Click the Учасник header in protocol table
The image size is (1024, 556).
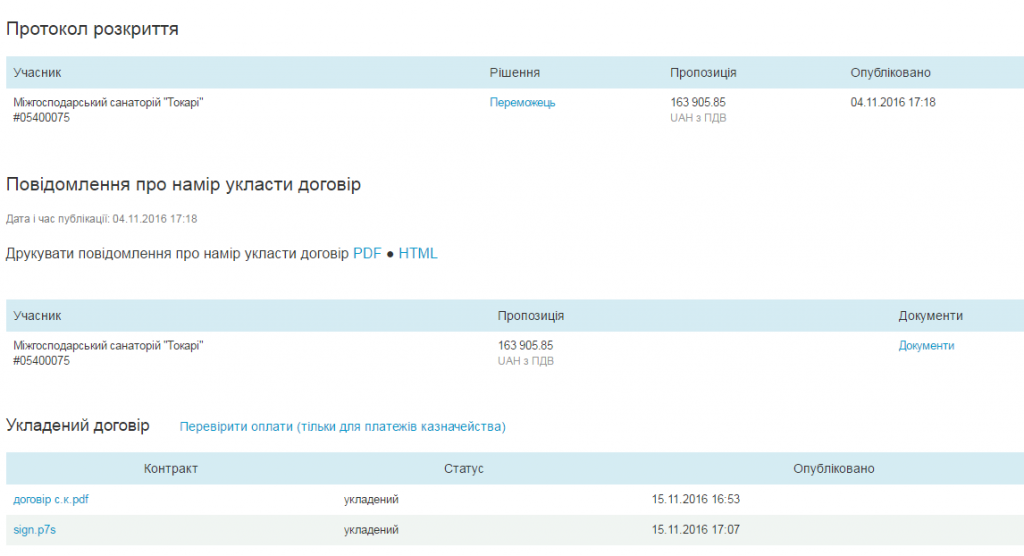click(38, 73)
